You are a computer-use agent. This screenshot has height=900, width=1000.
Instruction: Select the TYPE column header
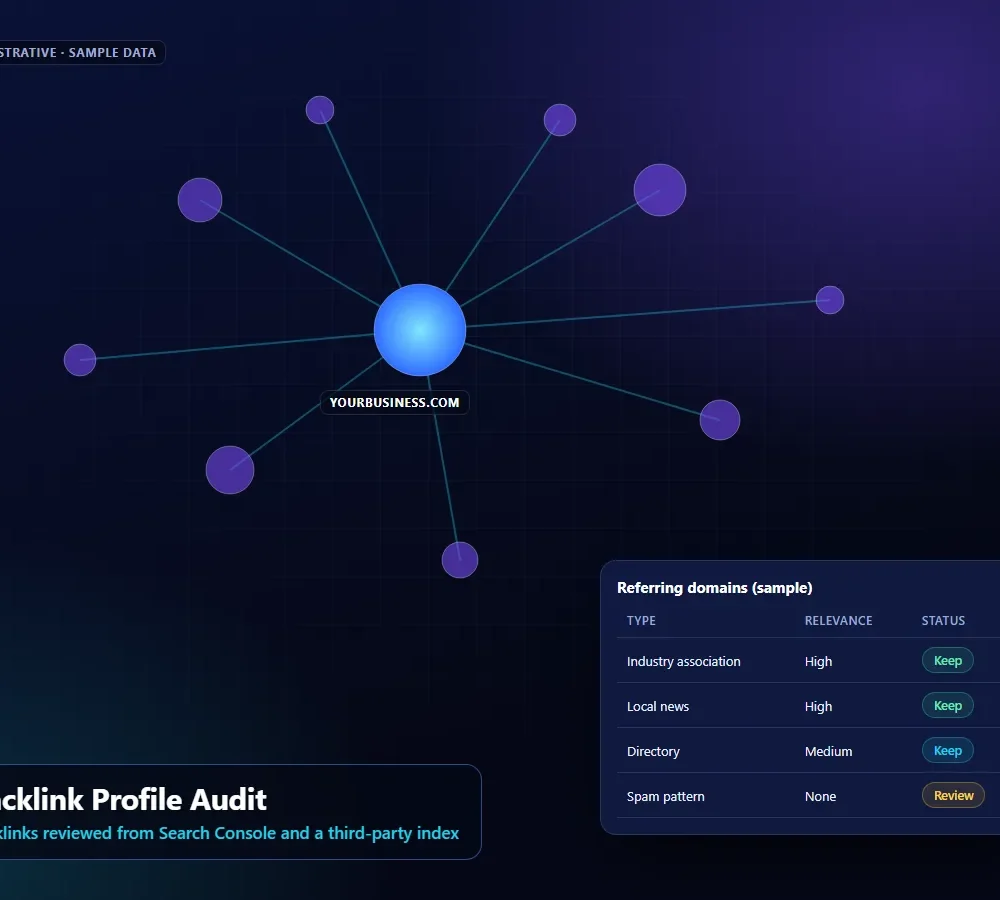pos(641,621)
